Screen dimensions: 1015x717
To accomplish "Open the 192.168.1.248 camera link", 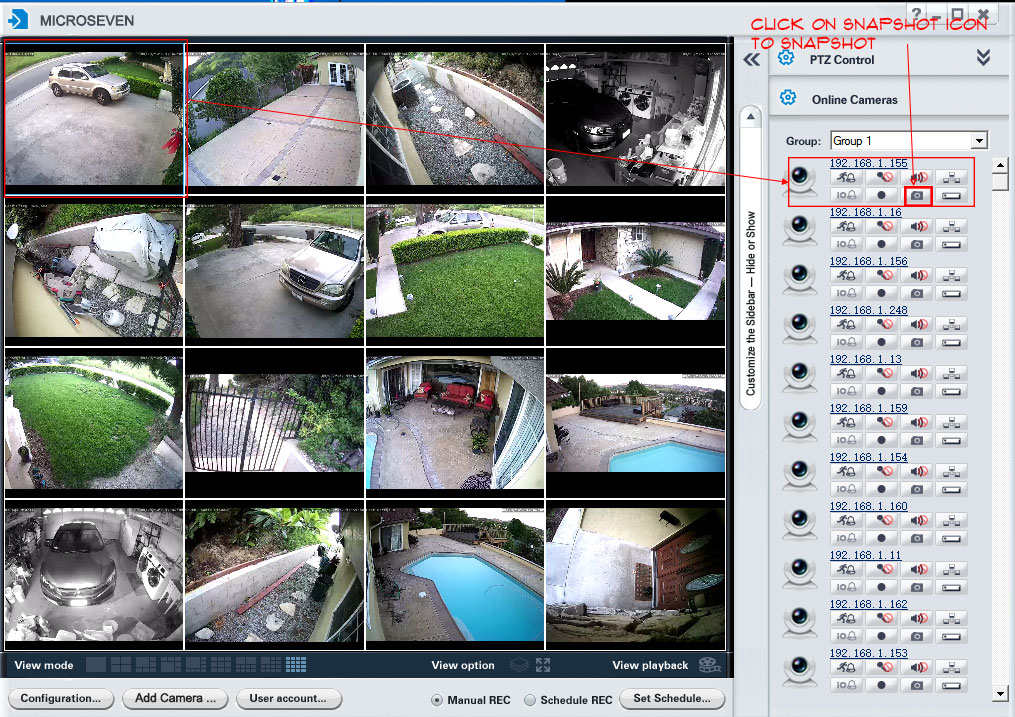I will (869, 310).
